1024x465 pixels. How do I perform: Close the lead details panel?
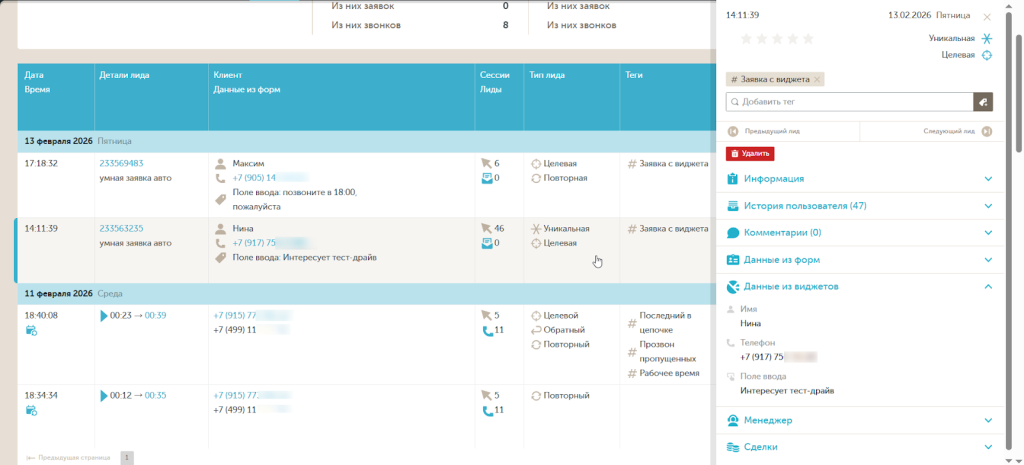988,17
